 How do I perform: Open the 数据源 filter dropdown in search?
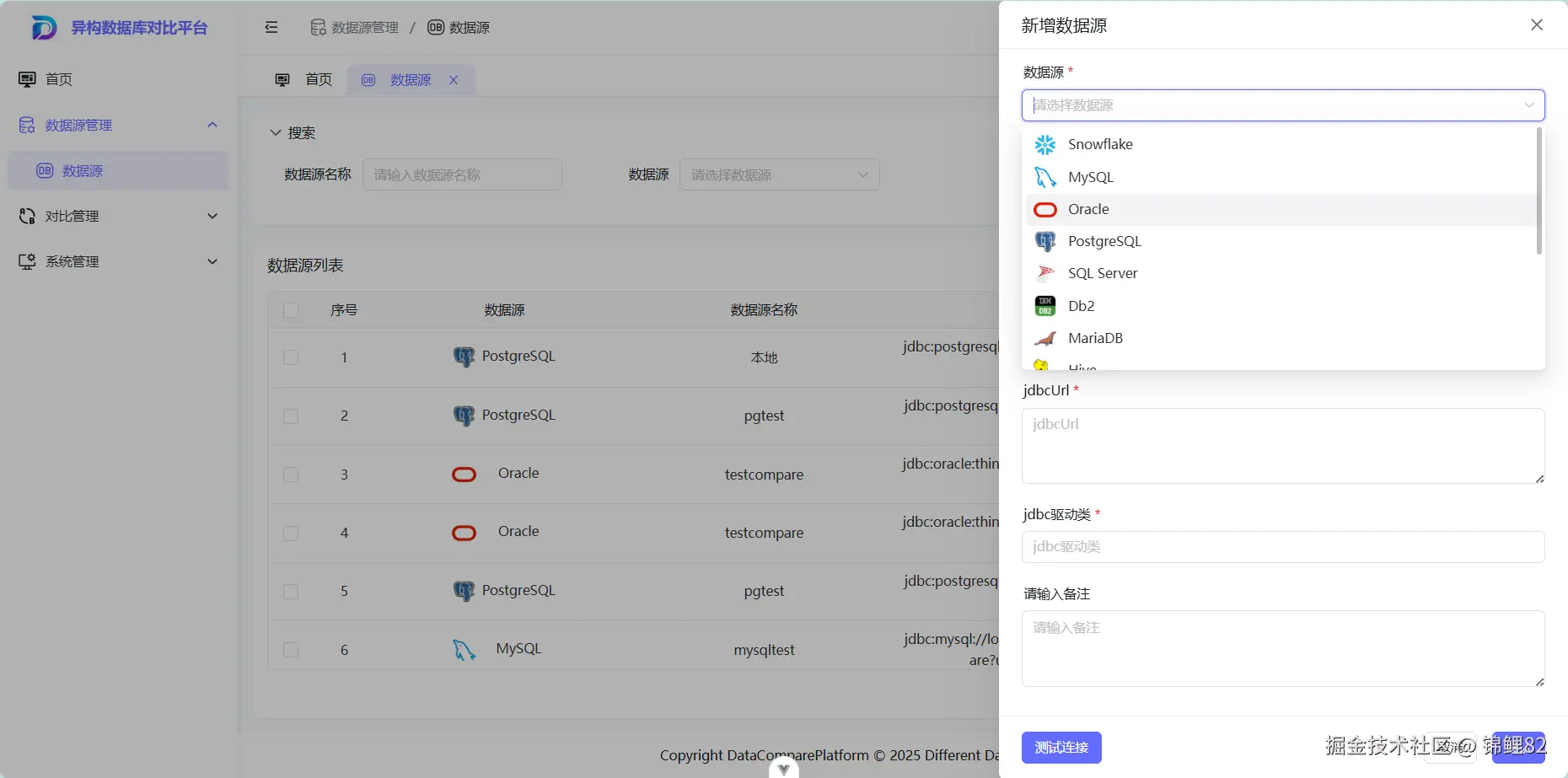(780, 174)
